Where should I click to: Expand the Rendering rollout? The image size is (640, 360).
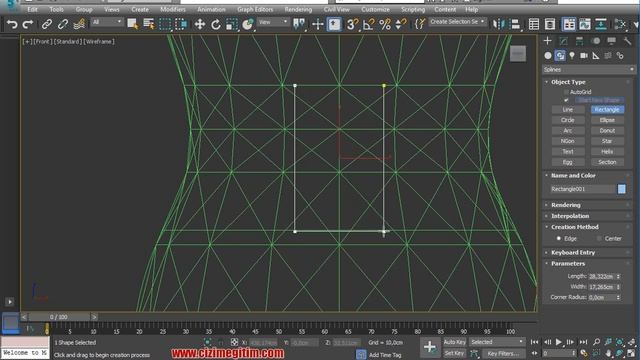(x=566, y=205)
